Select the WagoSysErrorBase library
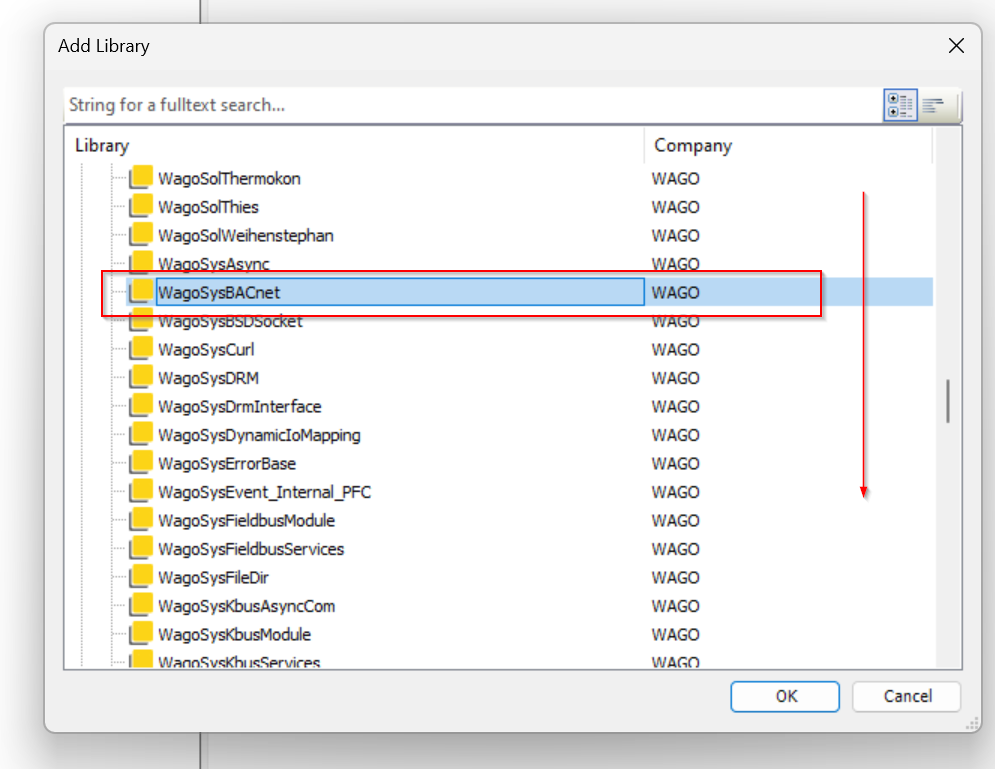Viewport: 995px width, 769px height. tap(227, 464)
